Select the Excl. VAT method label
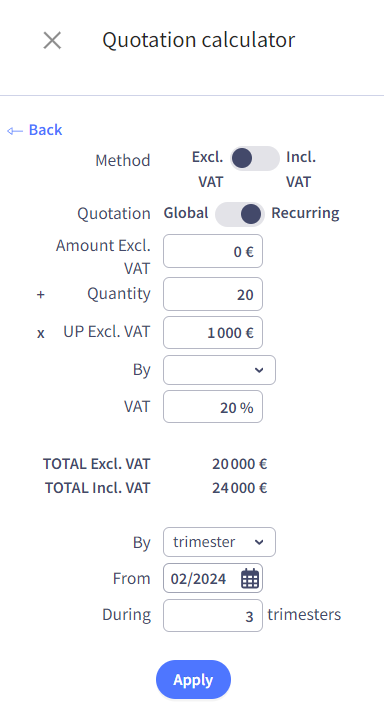Image resolution: width=384 pixels, height=702 pixels. [208, 170]
